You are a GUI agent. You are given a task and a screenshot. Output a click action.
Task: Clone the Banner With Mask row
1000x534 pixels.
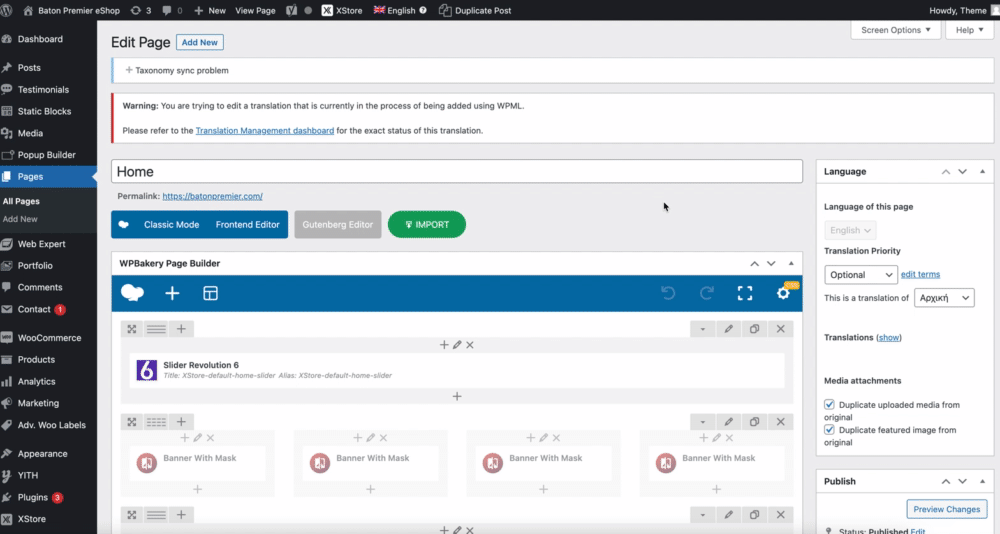click(x=754, y=422)
